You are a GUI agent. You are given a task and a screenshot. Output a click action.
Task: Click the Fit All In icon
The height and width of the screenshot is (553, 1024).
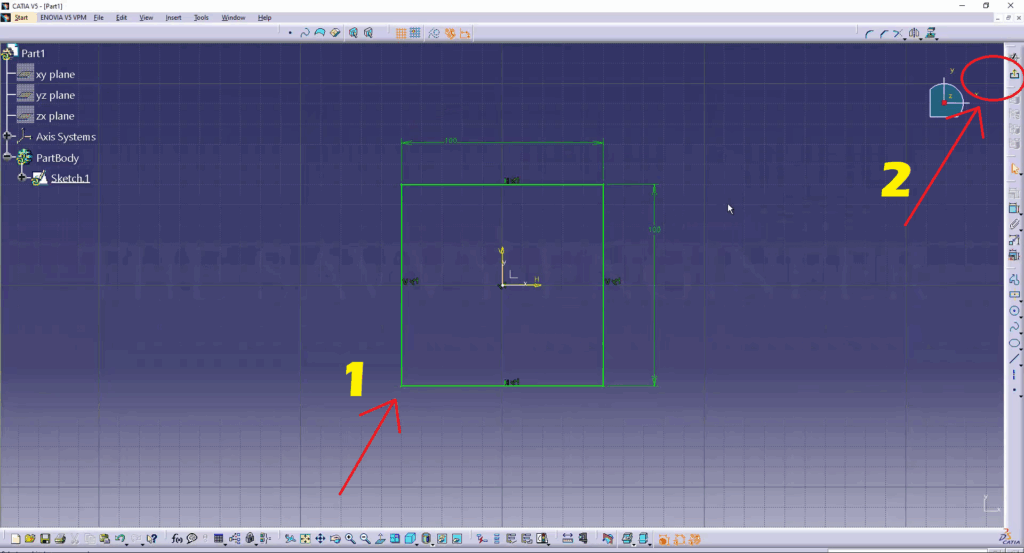(x=304, y=539)
